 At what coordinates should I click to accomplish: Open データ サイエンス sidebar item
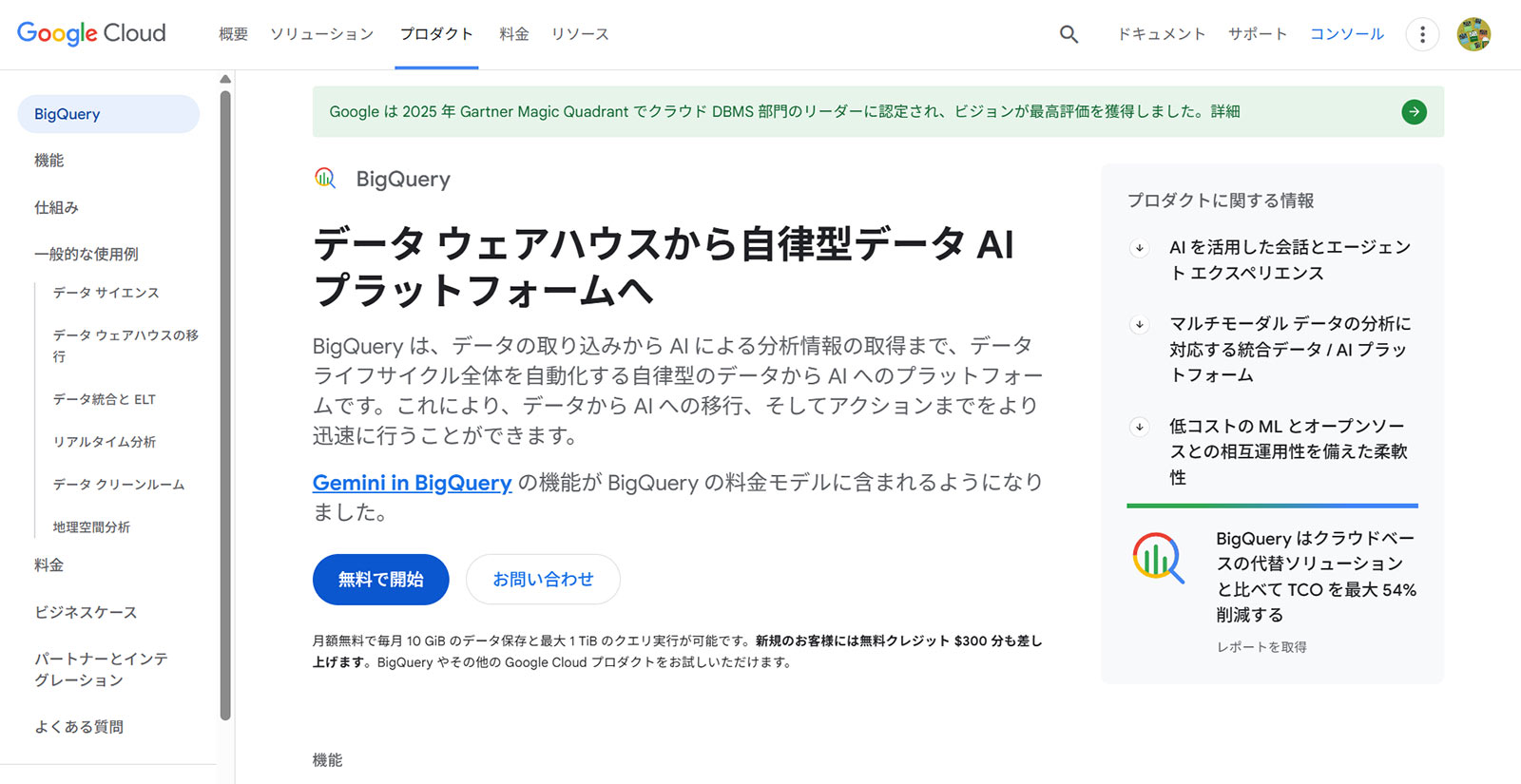point(106,293)
